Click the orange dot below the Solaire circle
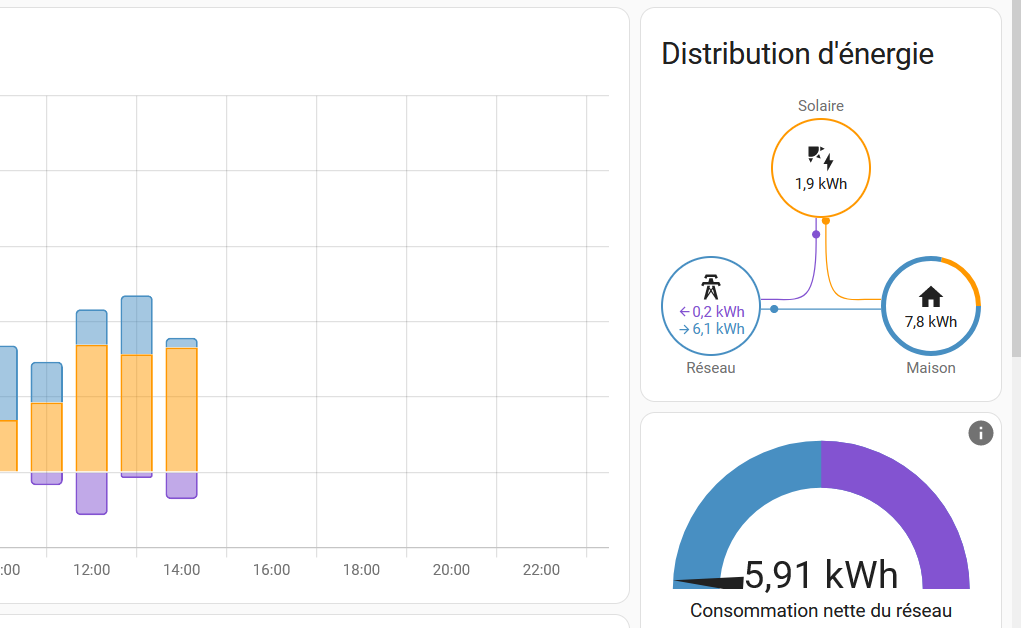The width and height of the screenshot is (1021, 628). [x=826, y=221]
